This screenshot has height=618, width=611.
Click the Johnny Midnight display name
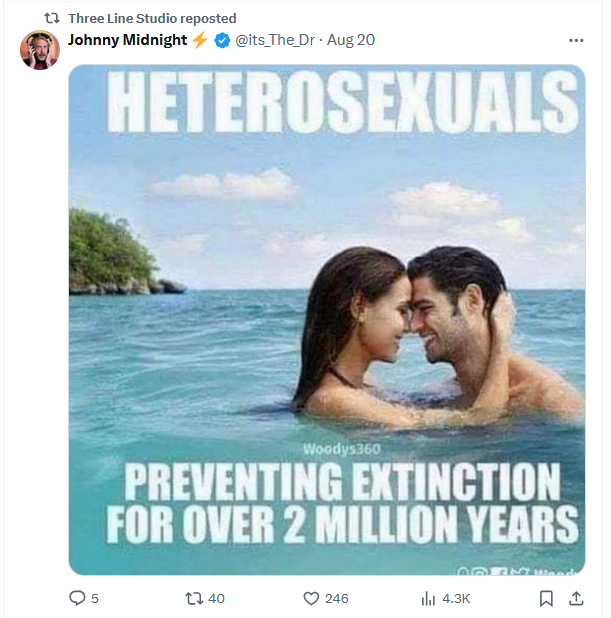[127, 40]
